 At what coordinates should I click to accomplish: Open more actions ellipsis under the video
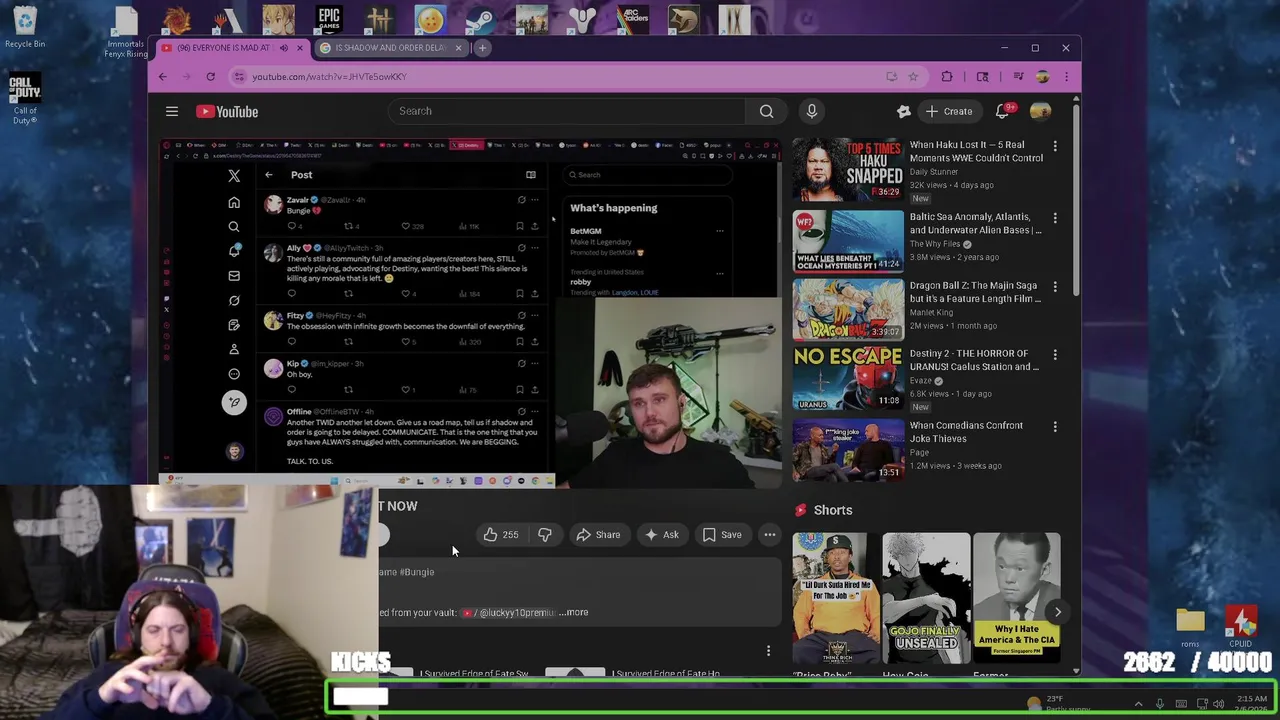[769, 535]
